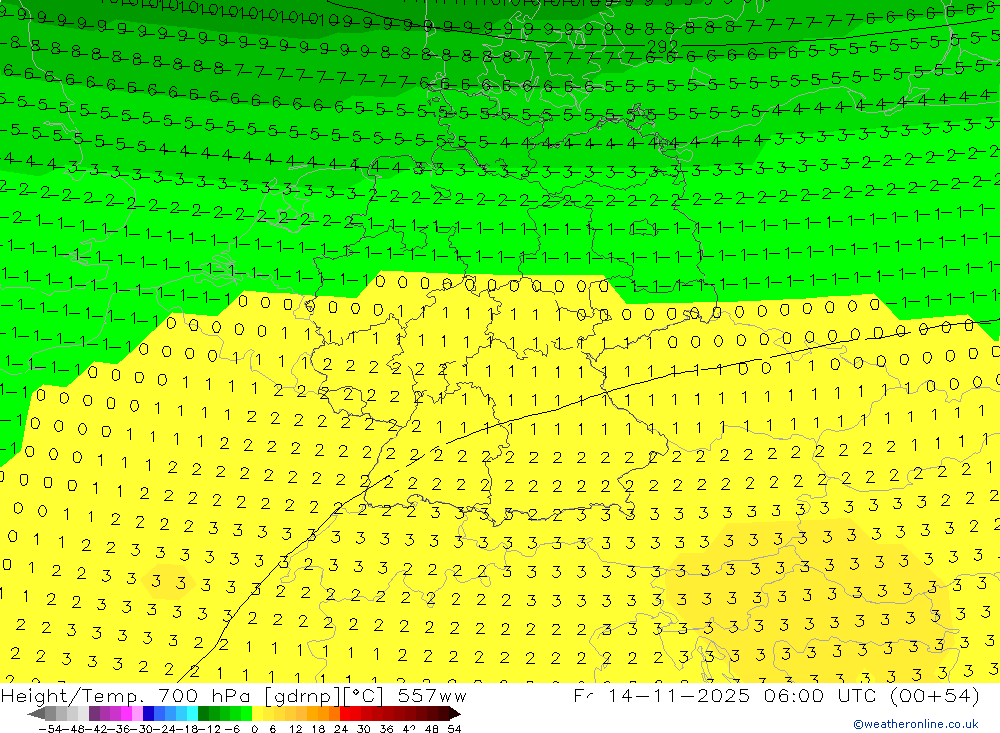This screenshot has height=733, width=1000.
Task: Click the bright red swatch above 24 in the legend
Action: [345, 713]
